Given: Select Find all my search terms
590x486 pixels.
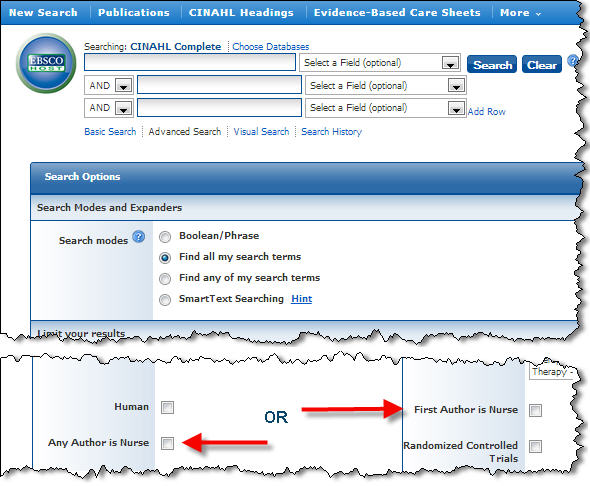Looking at the screenshot, I should click(x=165, y=258).
